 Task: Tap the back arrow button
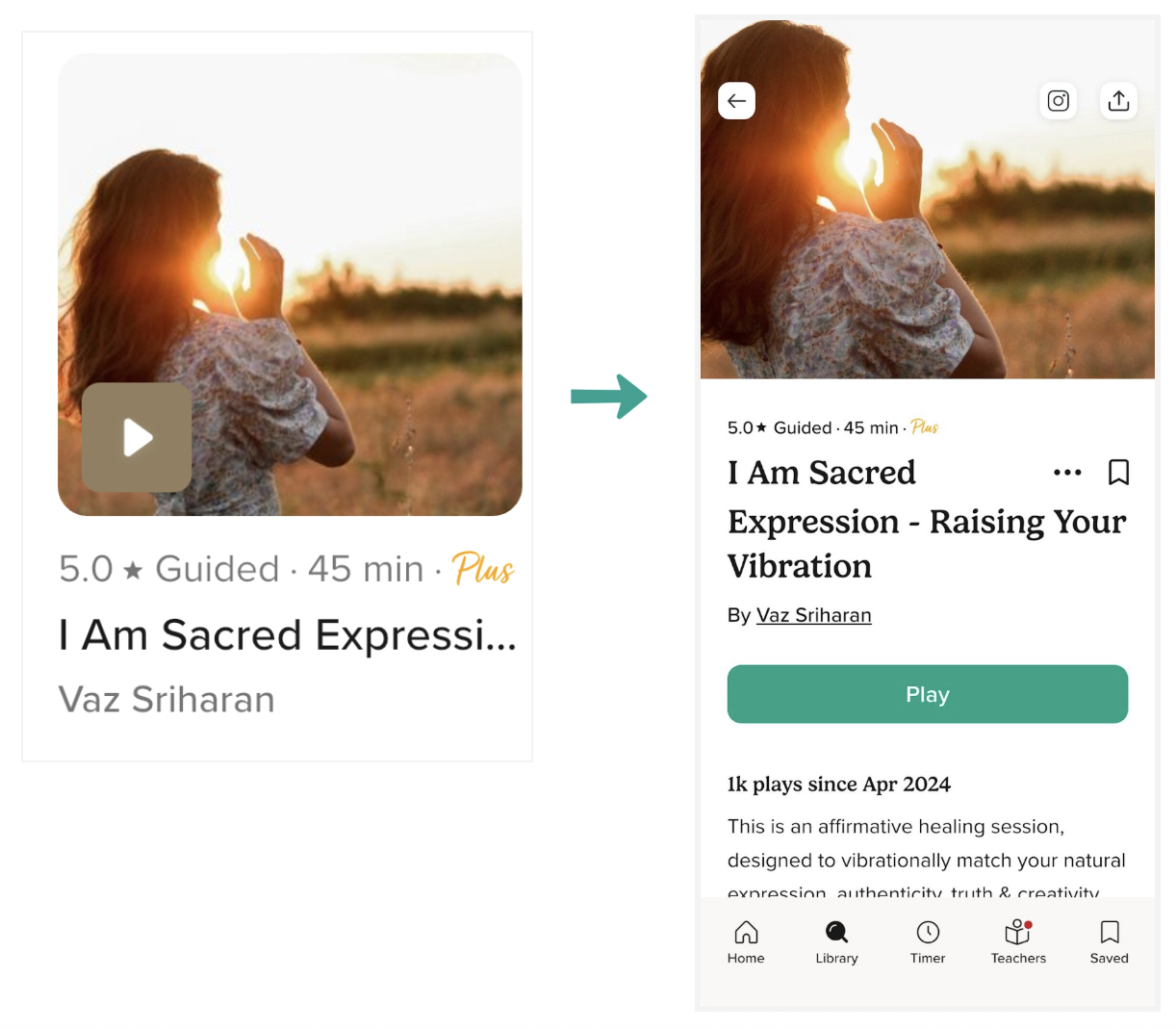click(x=736, y=101)
